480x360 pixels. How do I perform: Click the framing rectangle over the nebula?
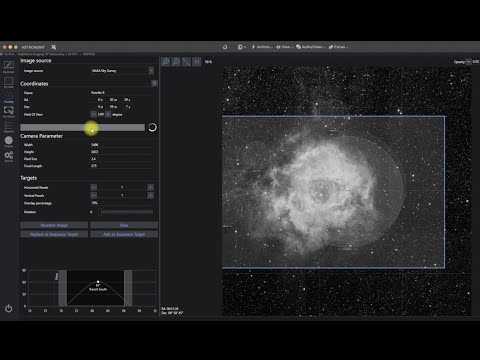(x=333, y=192)
